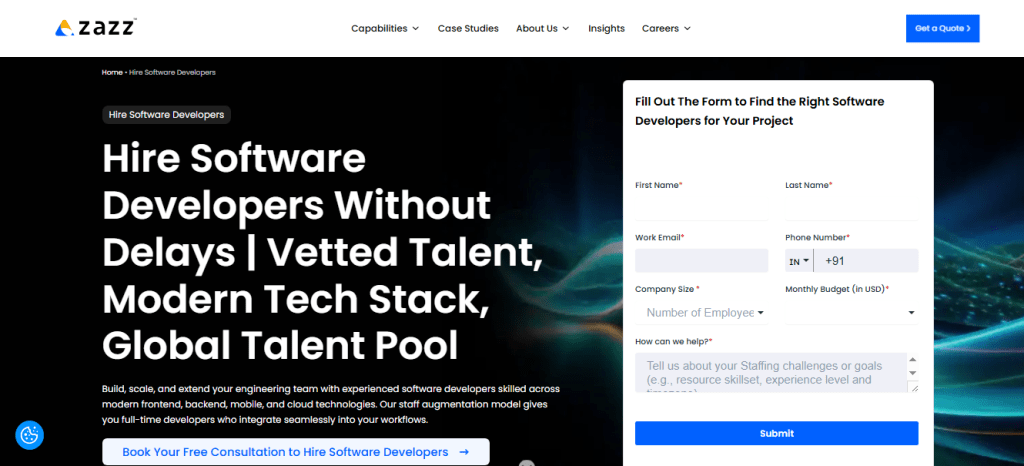The image size is (1024, 466).
Task: Expand the Capabilities menu
Action: pyautogui.click(x=385, y=28)
